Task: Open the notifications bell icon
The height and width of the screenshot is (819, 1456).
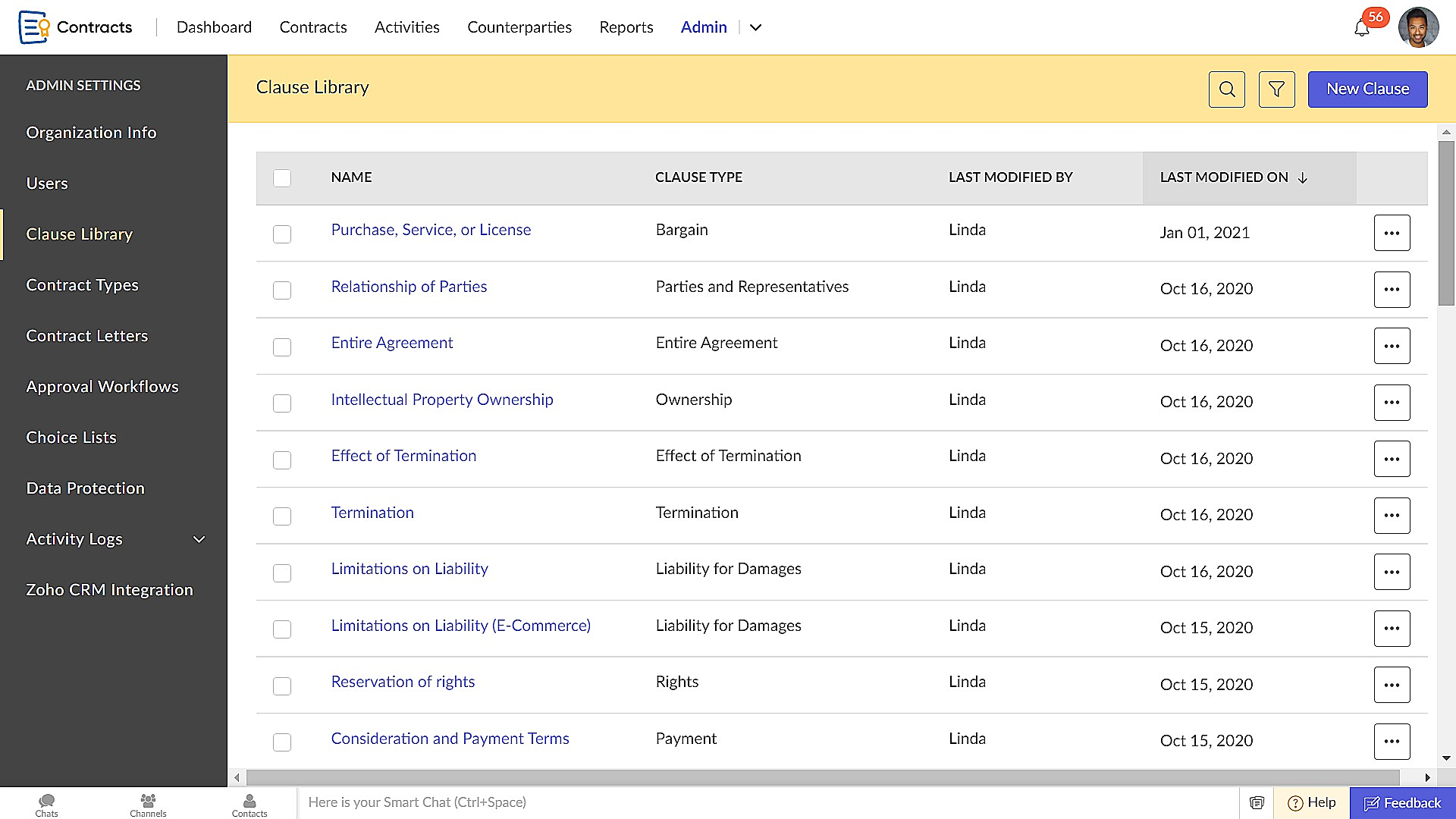Action: pyautogui.click(x=1362, y=29)
